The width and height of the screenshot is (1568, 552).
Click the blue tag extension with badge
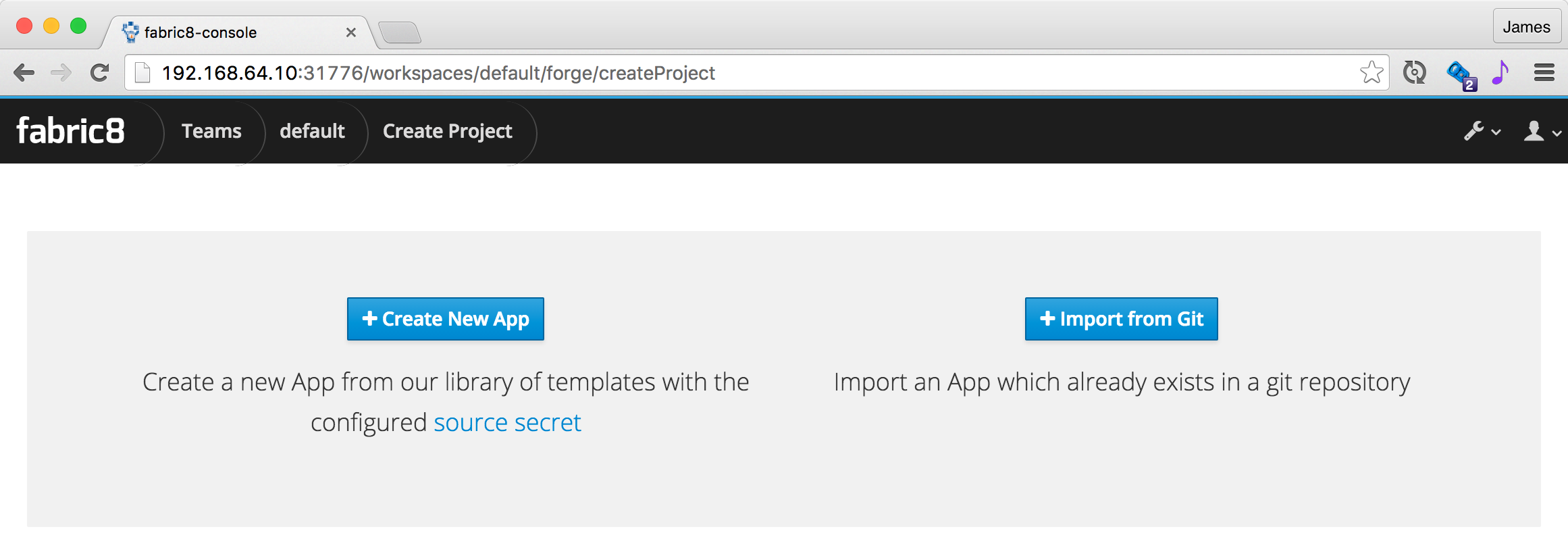(x=1460, y=74)
